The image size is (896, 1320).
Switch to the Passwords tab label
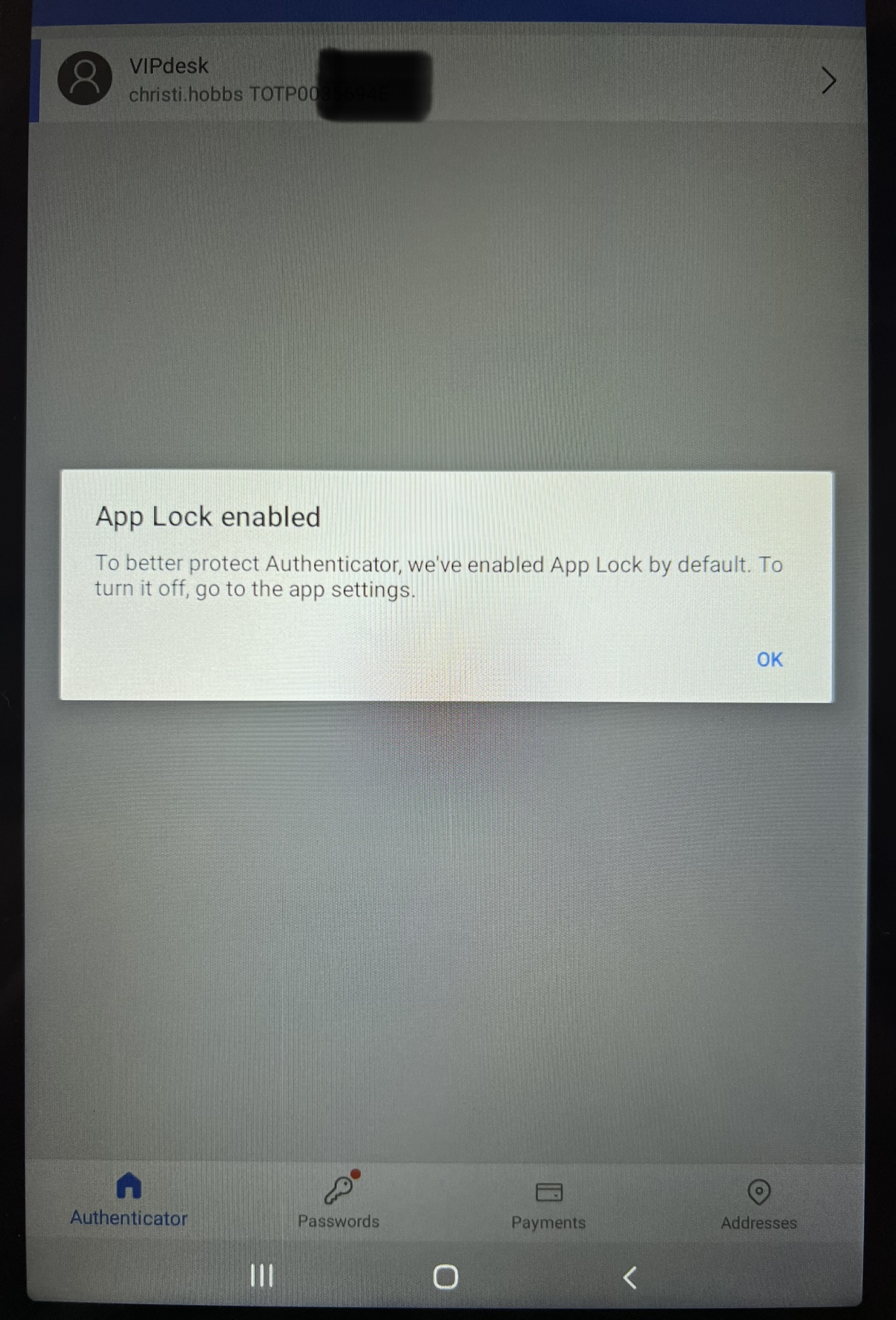pyautogui.click(x=338, y=1221)
